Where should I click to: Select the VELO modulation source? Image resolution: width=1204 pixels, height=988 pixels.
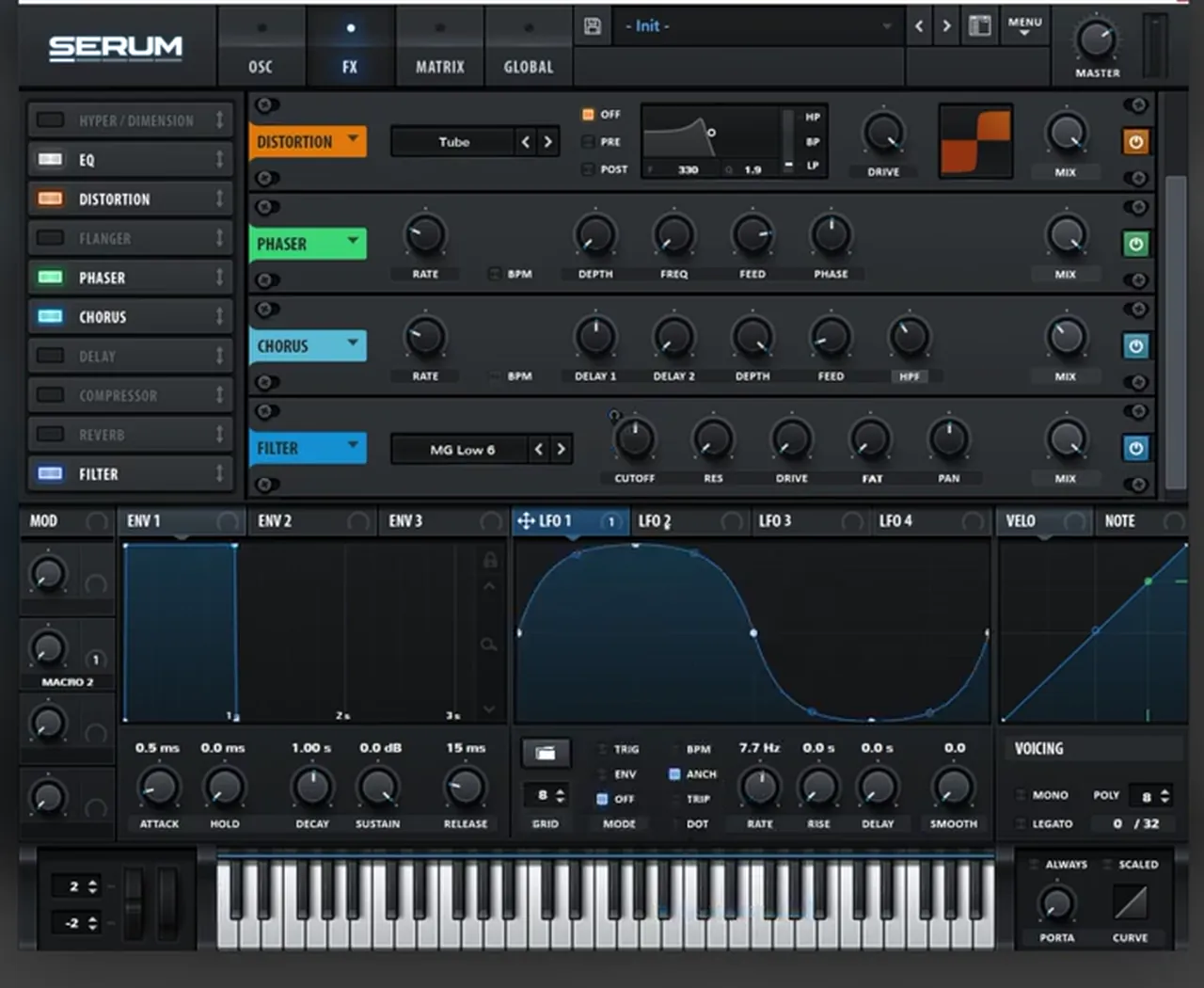[1042, 521]
